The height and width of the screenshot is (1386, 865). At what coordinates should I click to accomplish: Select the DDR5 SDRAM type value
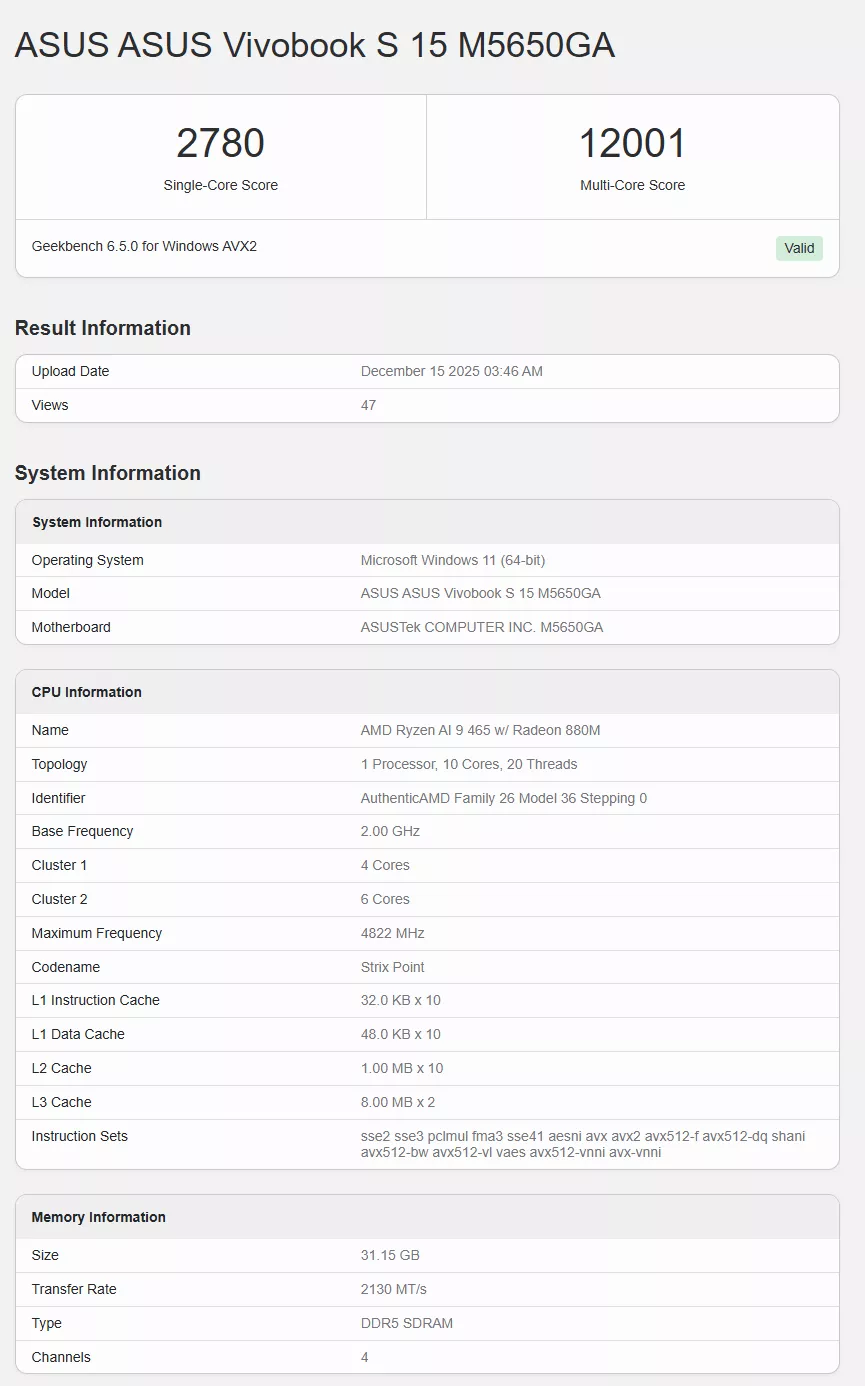tap(406, 1323)
